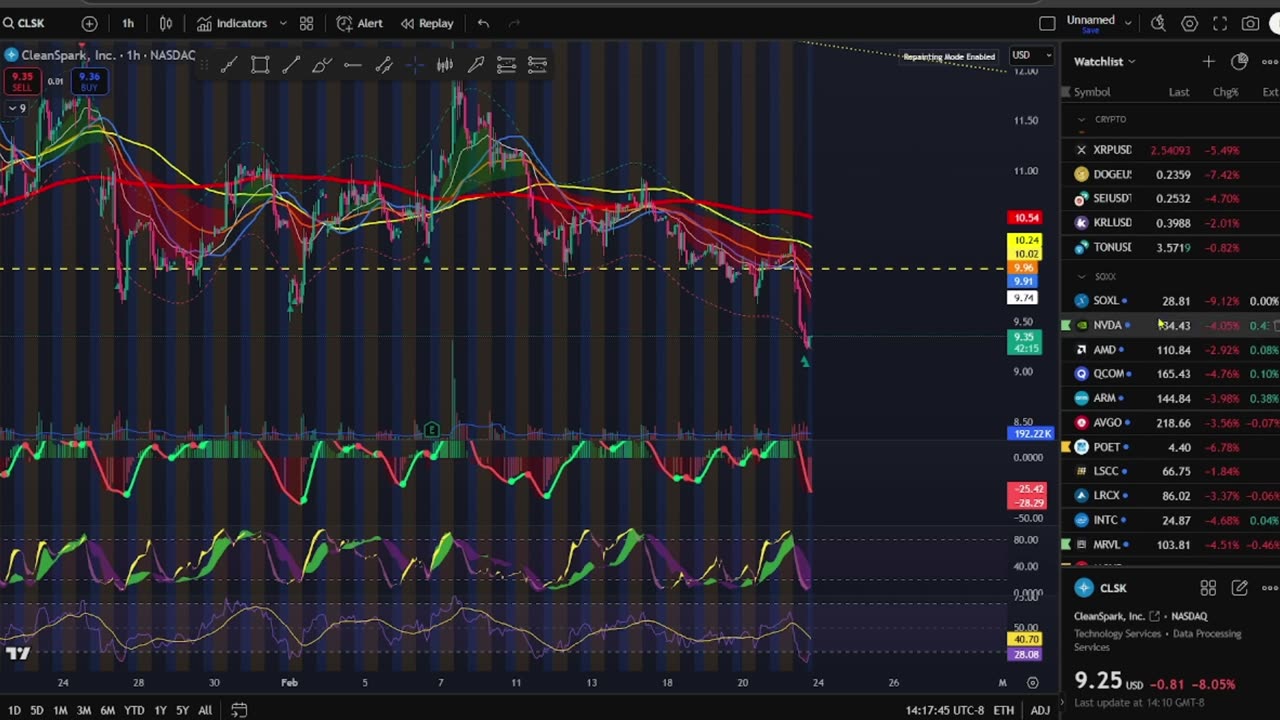Open chart settings hexagon icon

pos(1189,23)
